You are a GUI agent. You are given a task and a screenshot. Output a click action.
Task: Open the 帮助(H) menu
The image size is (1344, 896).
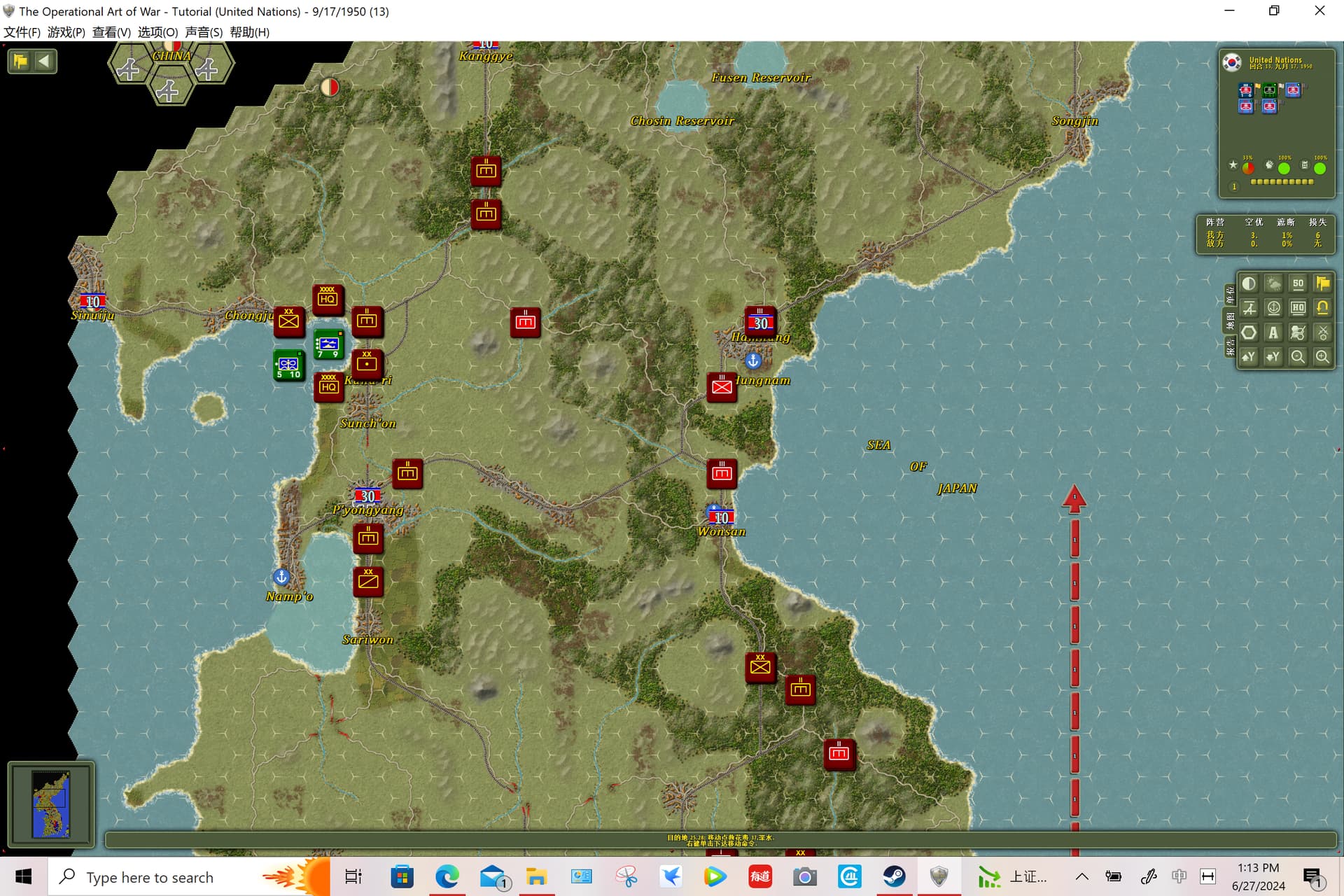click(x=250, y=32)
